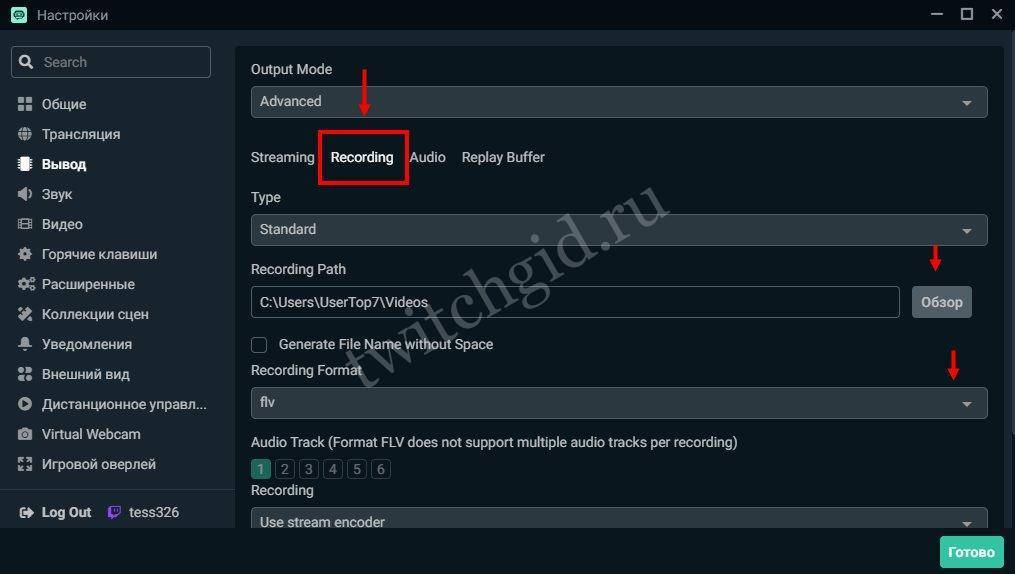Toggle audio track 2
The image size is (1015, 574).
[x=284, y=469]
